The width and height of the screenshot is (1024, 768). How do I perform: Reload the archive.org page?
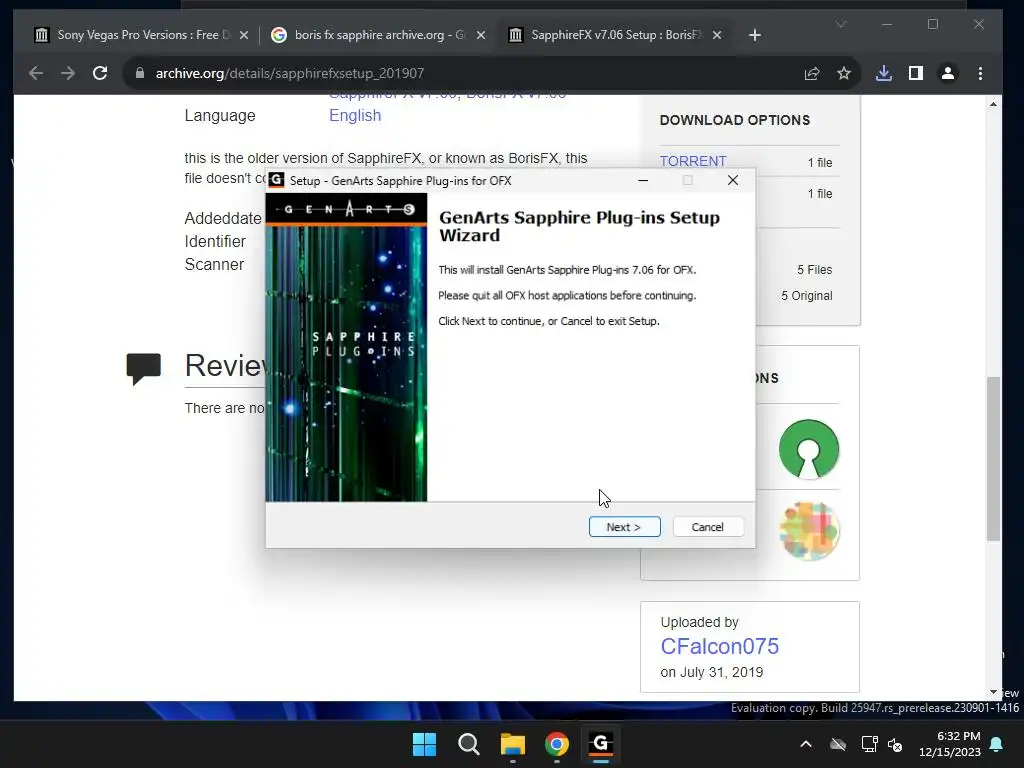point(100,73)
